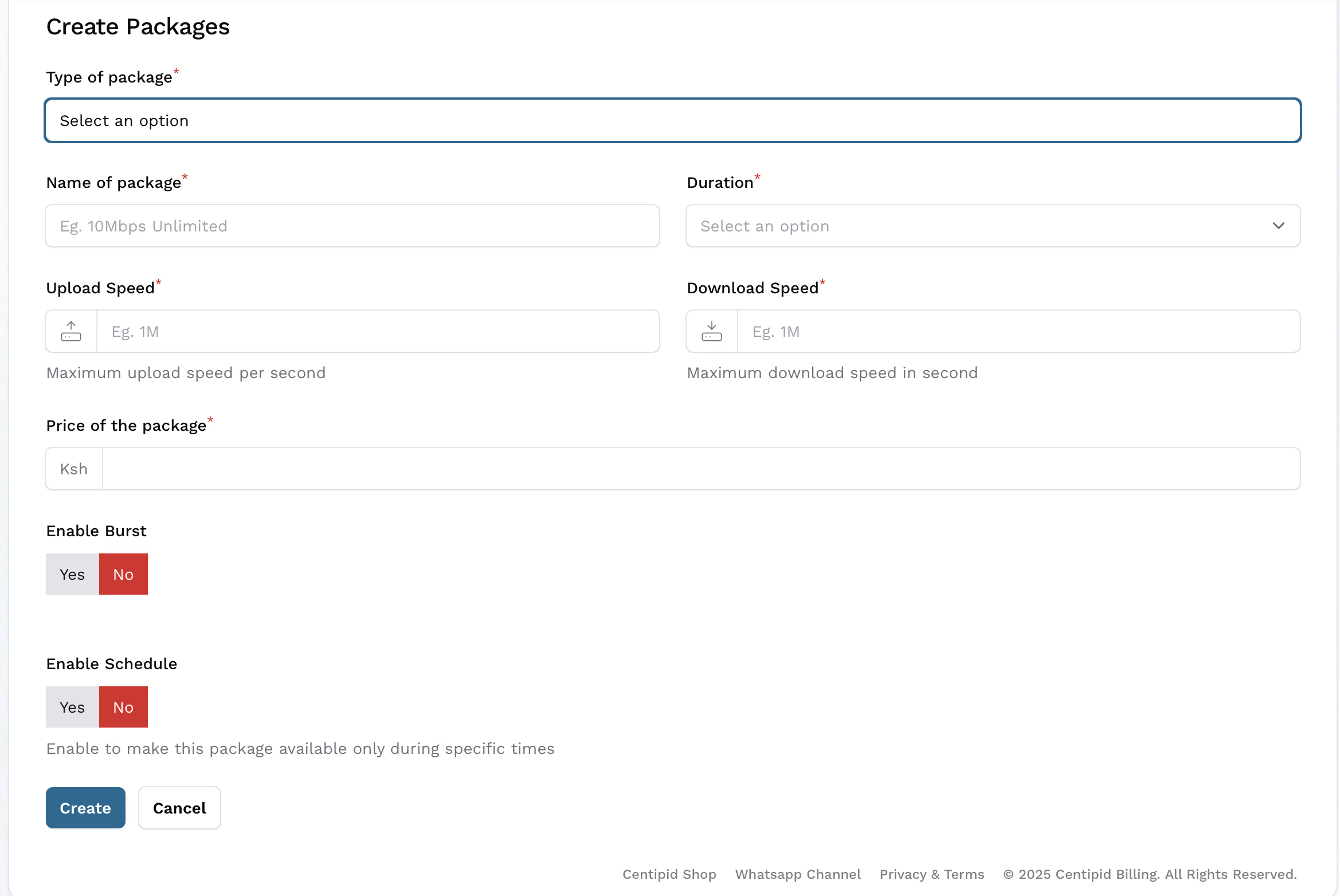This screenshot has height=896, width=1340.
Task: Set Enable Schedule to Yes
Action: [x=72, y=708]
